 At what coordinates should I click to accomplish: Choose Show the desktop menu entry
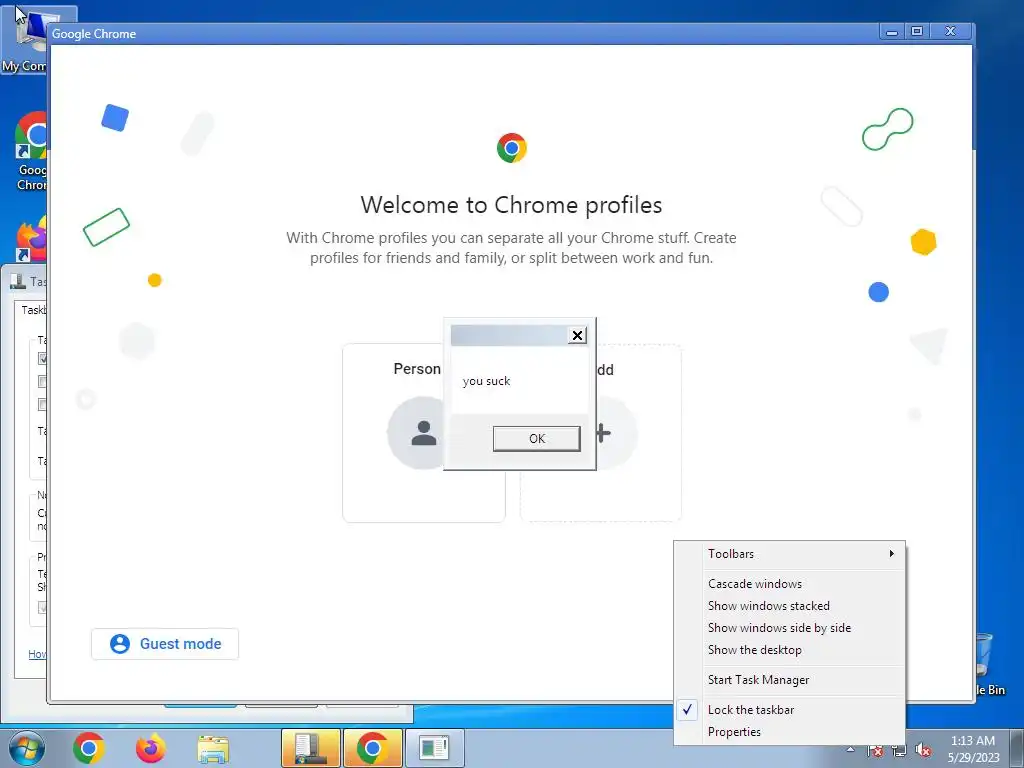point(790,650)
